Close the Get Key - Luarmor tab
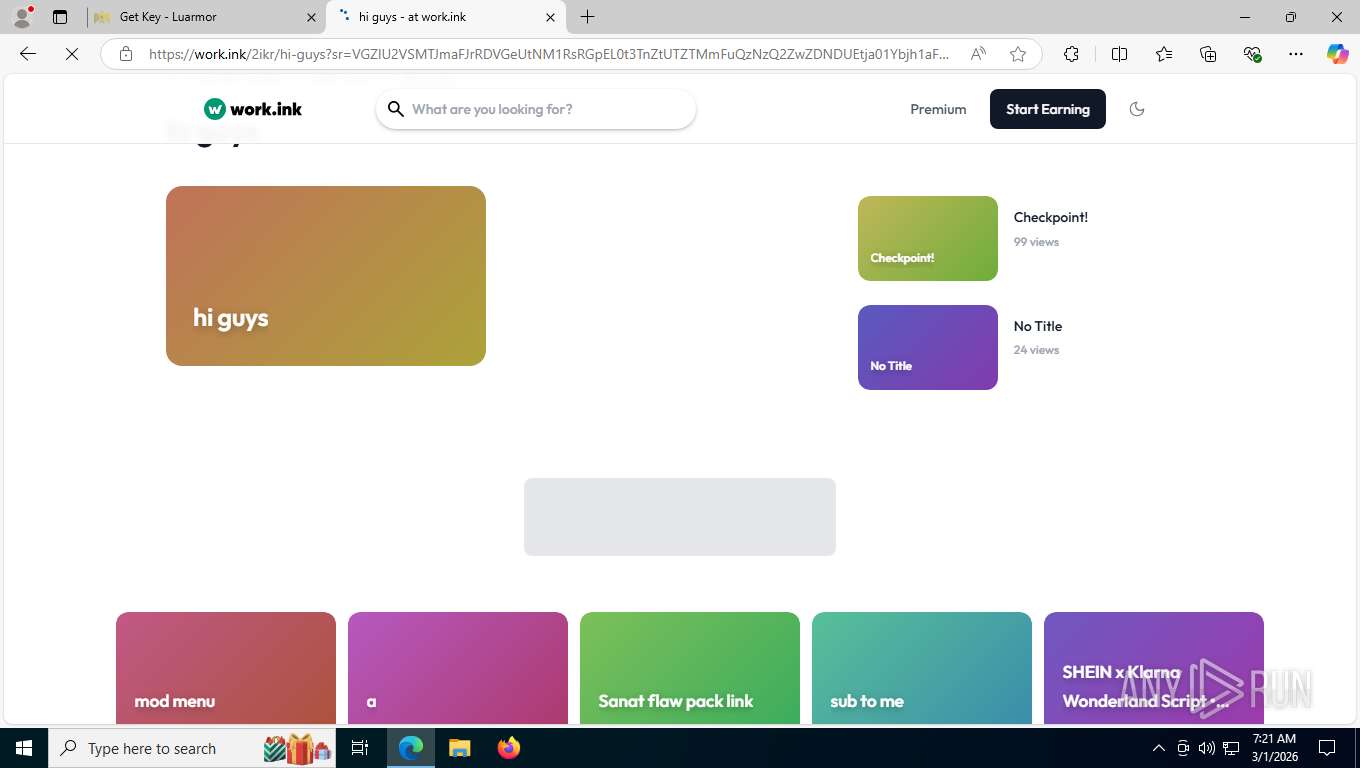Image resolution: width=1360 pixels, height=768 pixels. coord(311,17)
